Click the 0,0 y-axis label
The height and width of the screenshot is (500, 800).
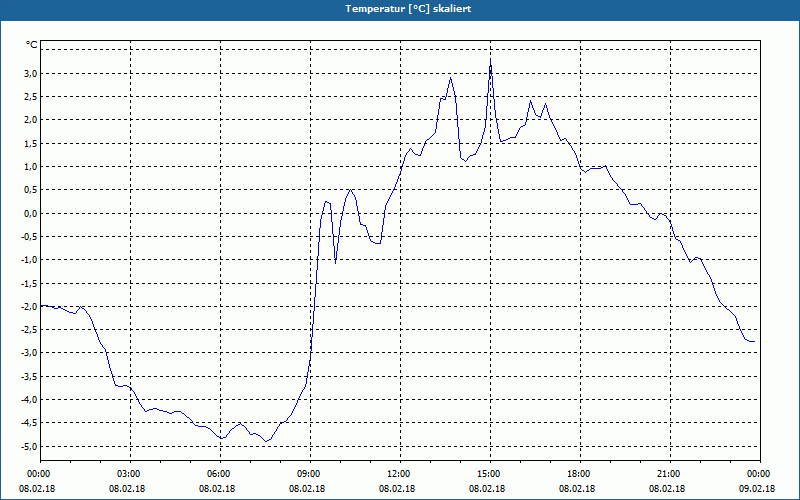point(31,213)
